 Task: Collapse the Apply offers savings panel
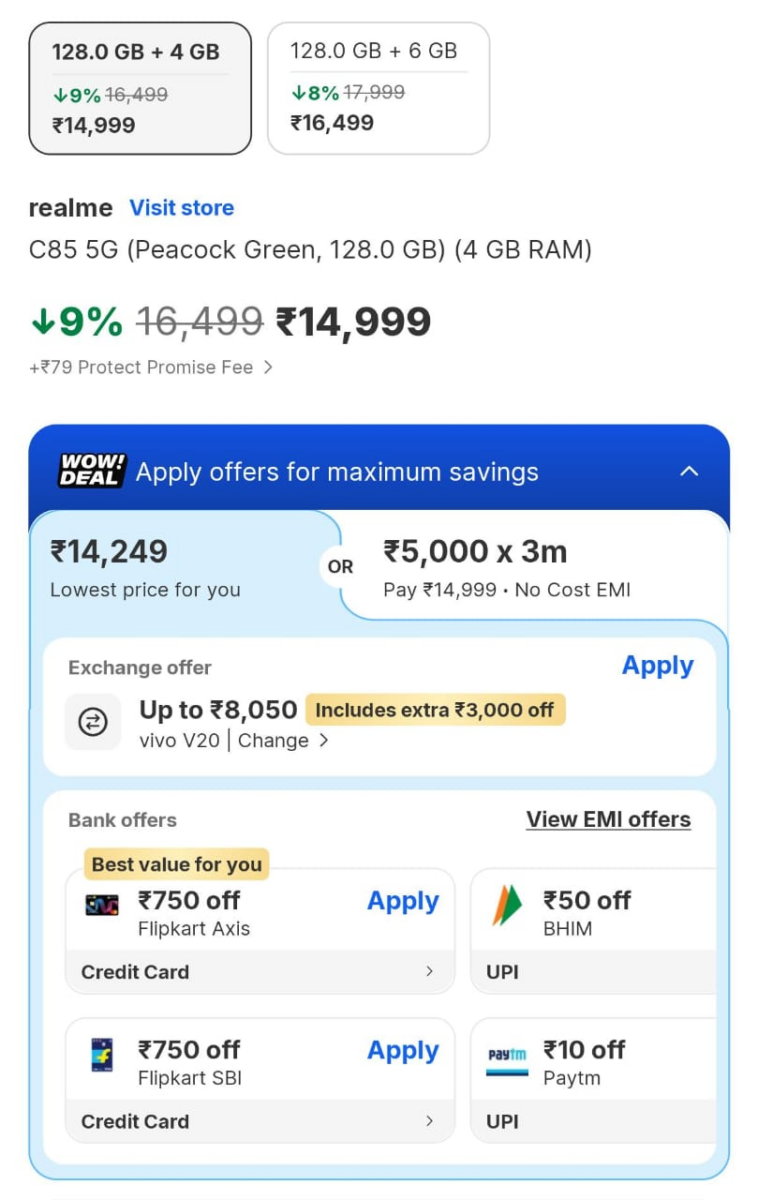[x=689, y=470]
